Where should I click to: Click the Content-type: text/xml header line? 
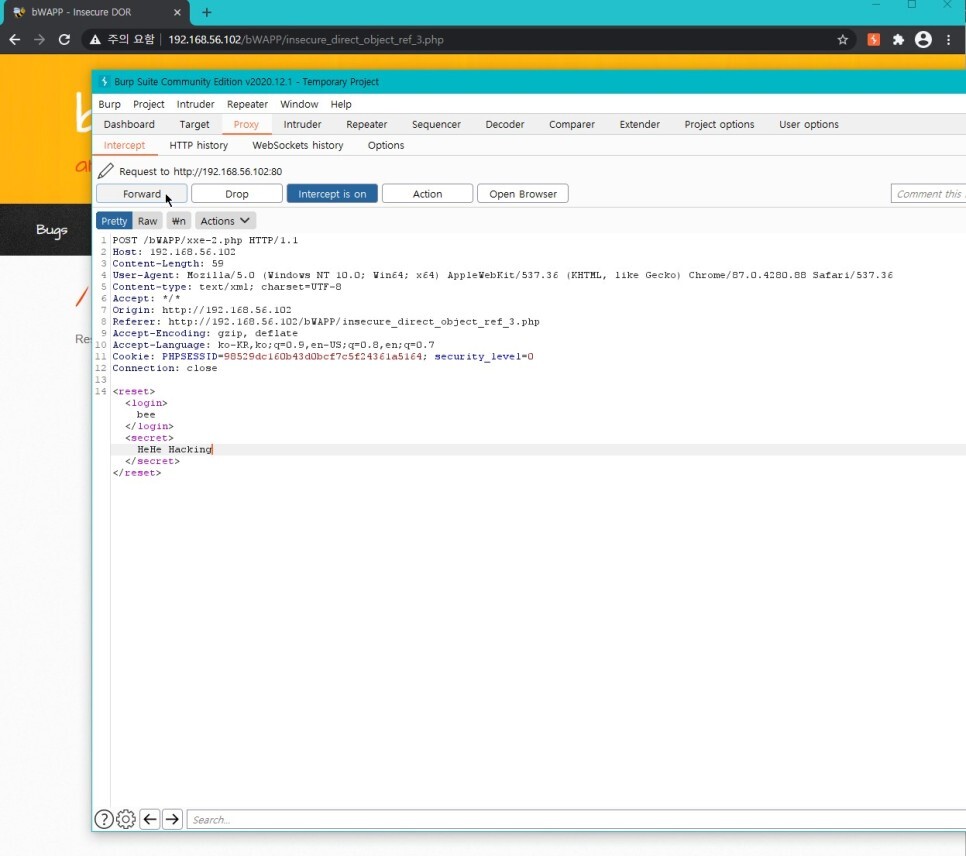coord(227,287)
